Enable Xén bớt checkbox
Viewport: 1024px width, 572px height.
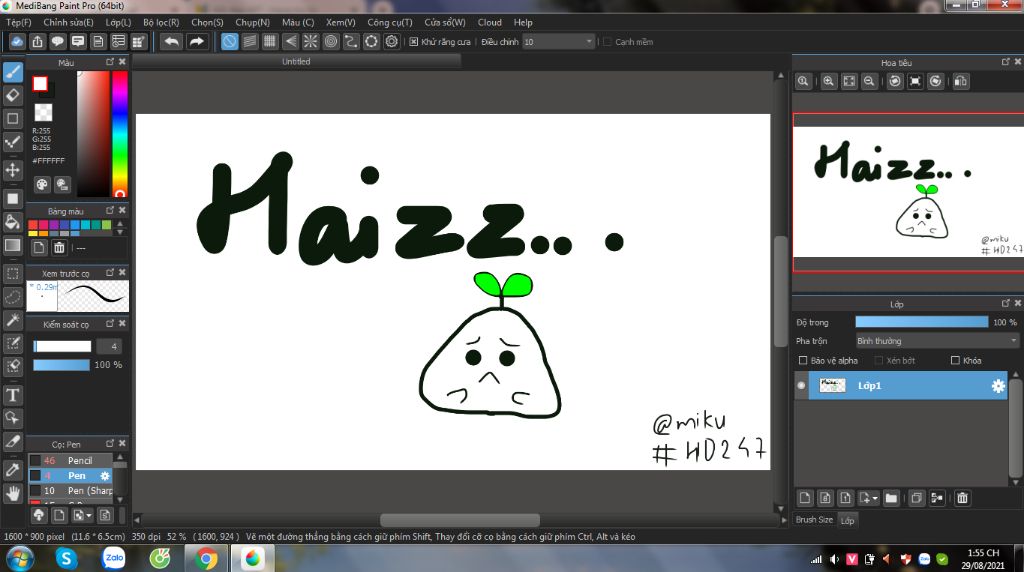pos(879,360)
